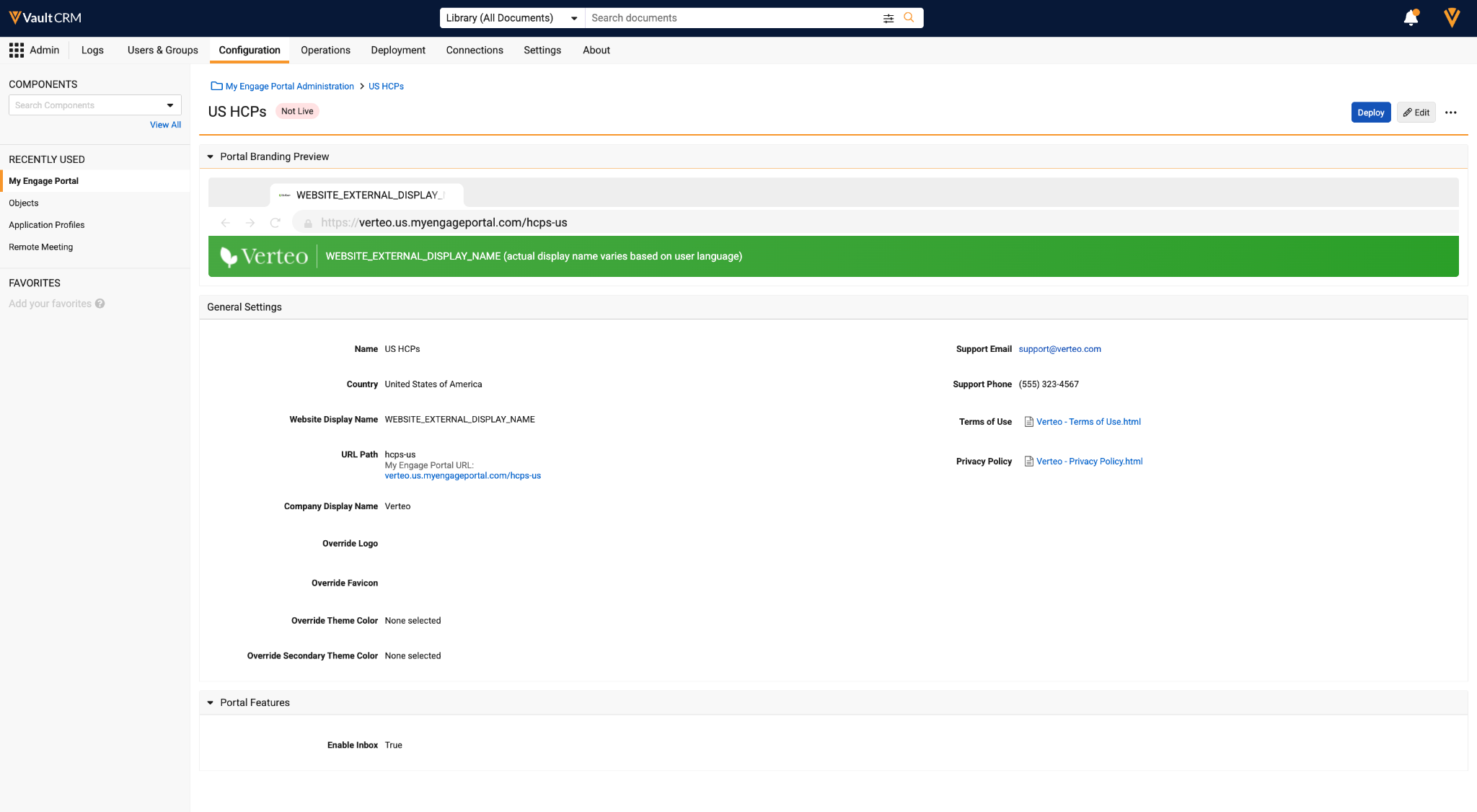The image size is (1477, 812).
Task: Select the Configuration tab
Action: pyautogui.click(x=250, y=50)
